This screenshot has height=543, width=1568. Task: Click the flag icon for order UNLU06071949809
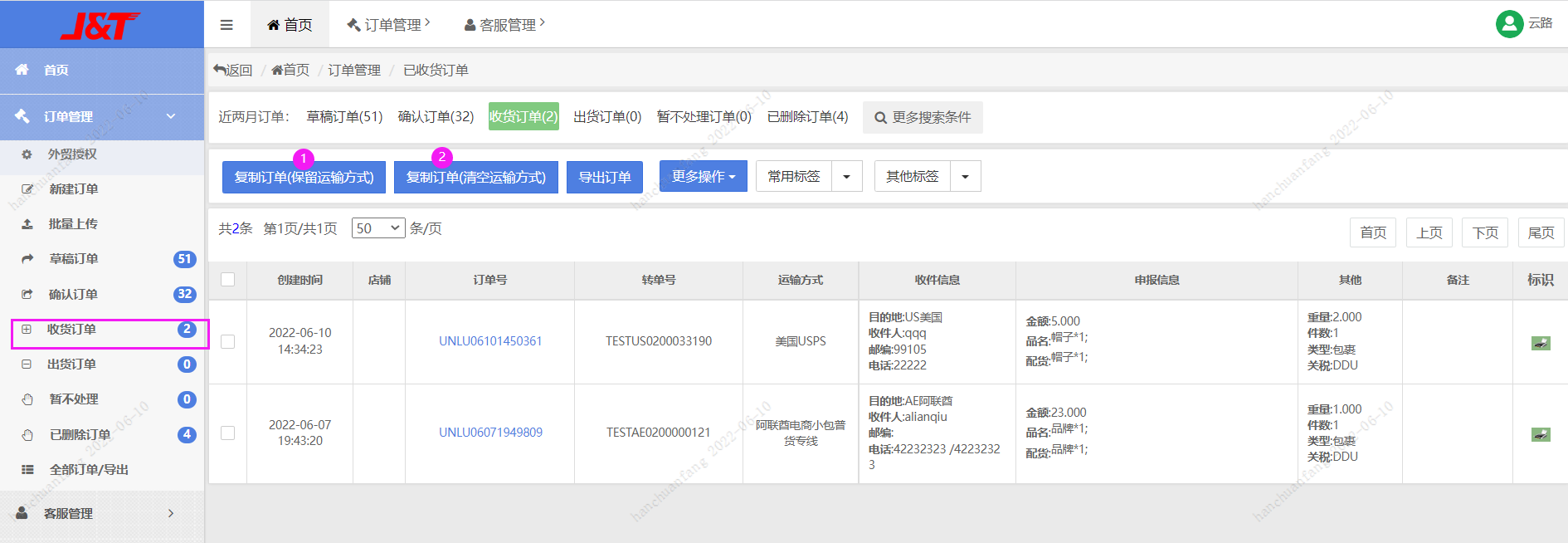coord(1541,434)
